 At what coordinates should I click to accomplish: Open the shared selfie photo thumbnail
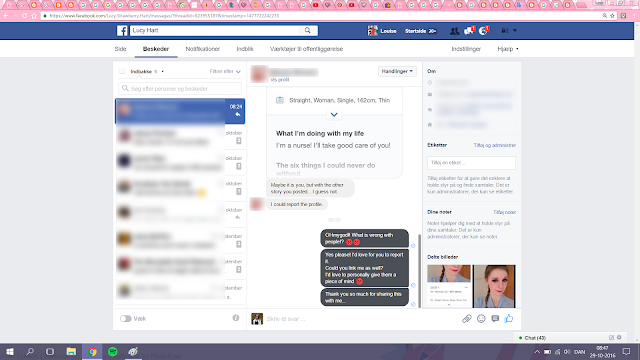point(494,286)
